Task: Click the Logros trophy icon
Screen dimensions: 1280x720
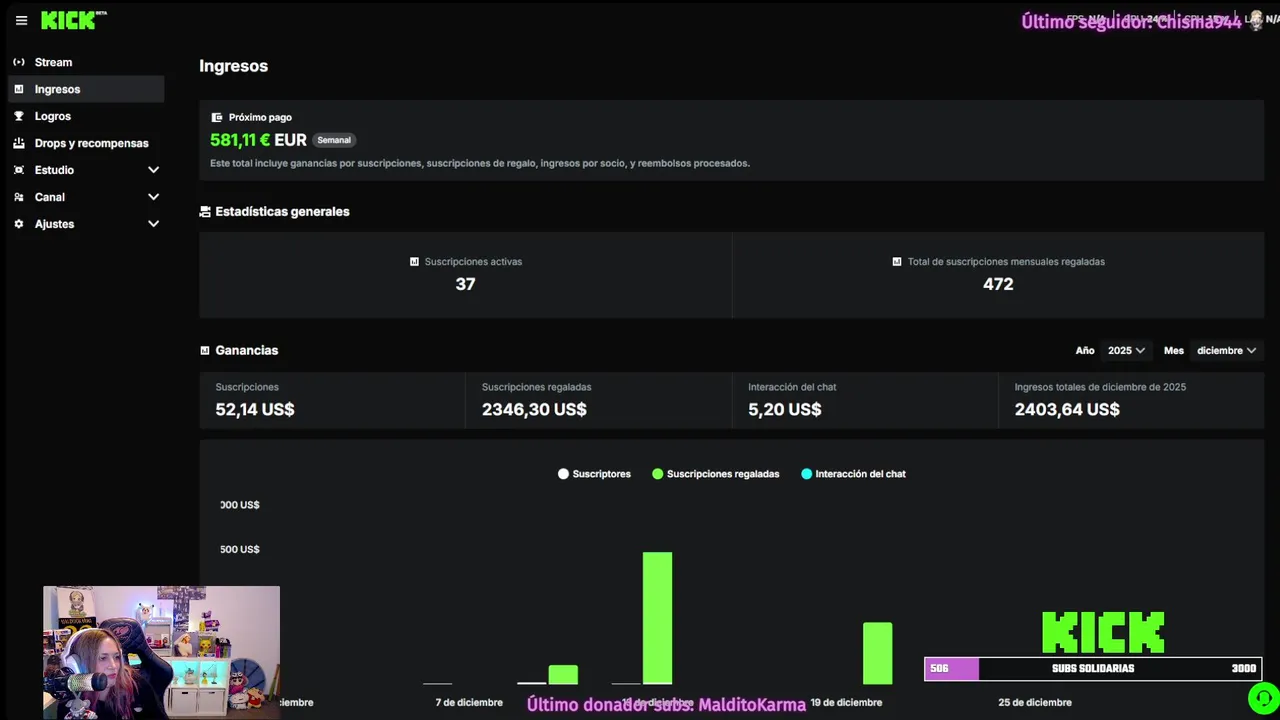Action: pos(19,116)
